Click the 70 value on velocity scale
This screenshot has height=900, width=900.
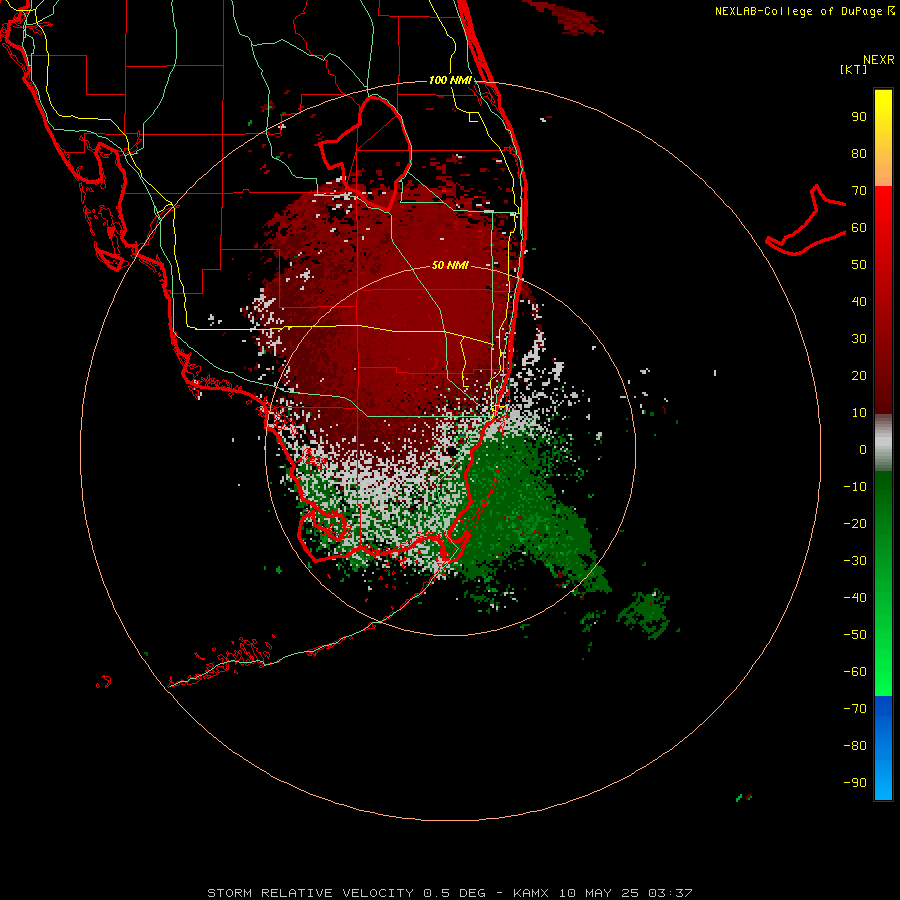coord(859,191)
